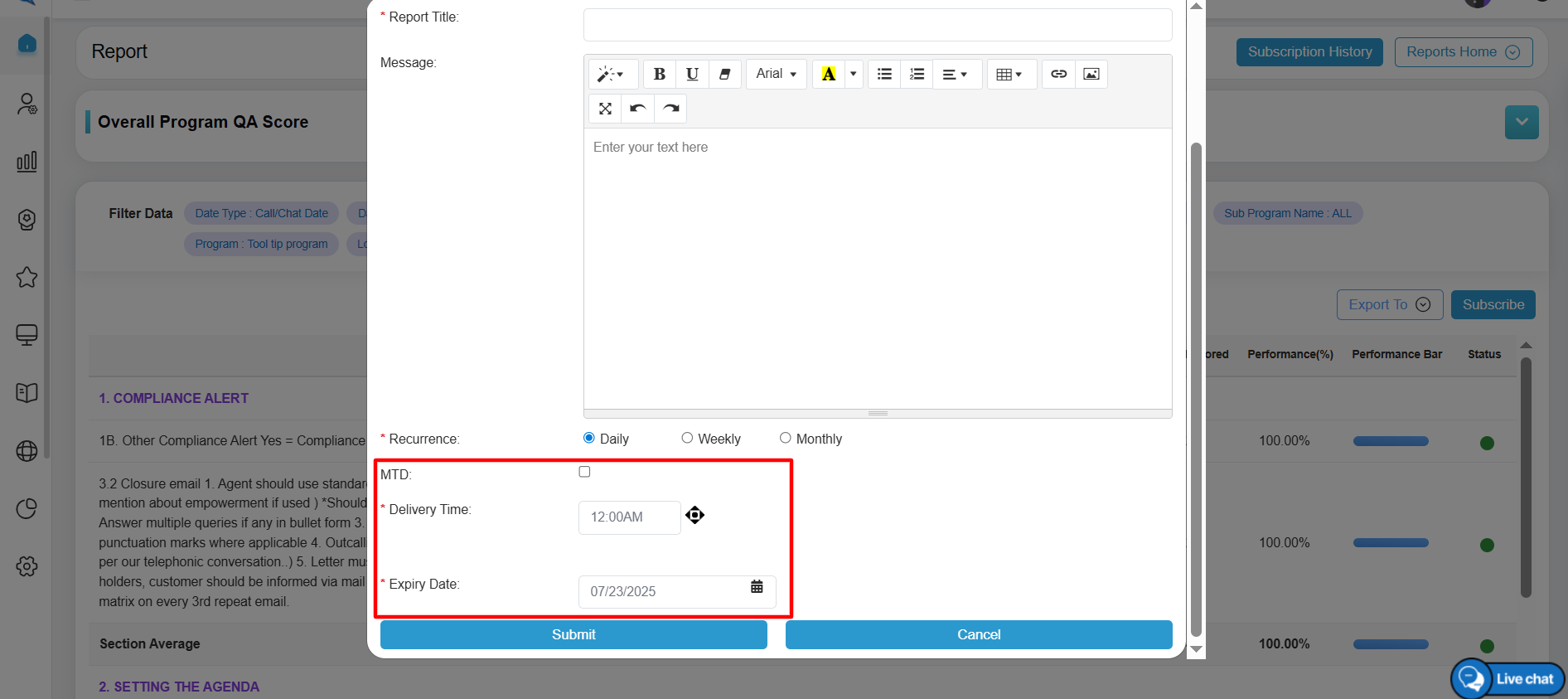1568x699 pixels.
Task: Open the Reports Home menu
Action: pos(1463,52)
